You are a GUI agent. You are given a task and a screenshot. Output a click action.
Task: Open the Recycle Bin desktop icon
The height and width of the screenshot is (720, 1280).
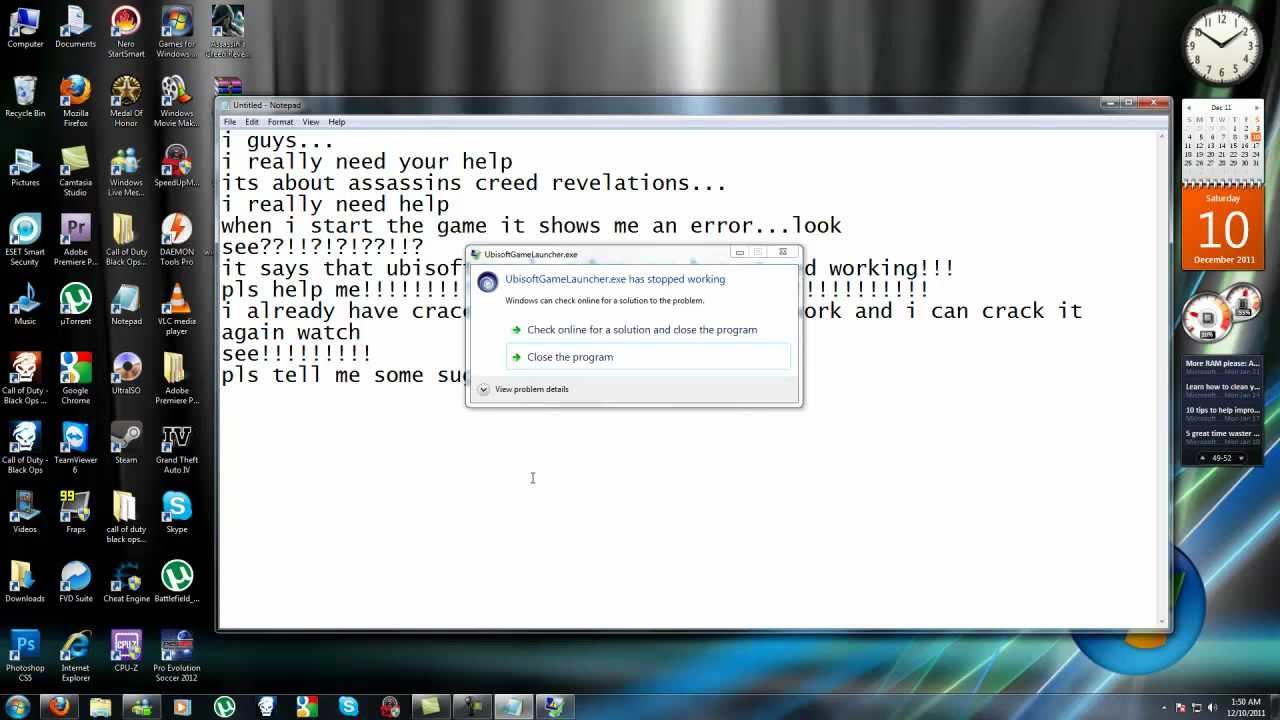click(25, 97)
